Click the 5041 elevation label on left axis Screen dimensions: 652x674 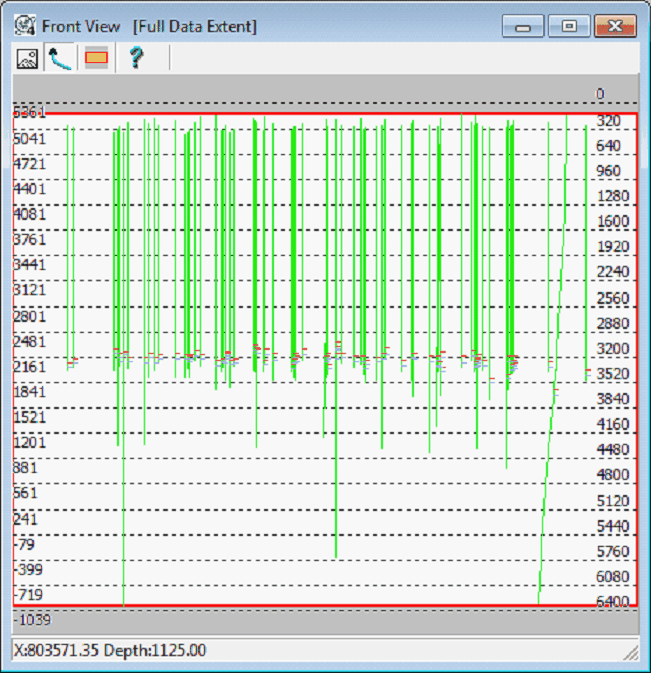click(30, 138)
